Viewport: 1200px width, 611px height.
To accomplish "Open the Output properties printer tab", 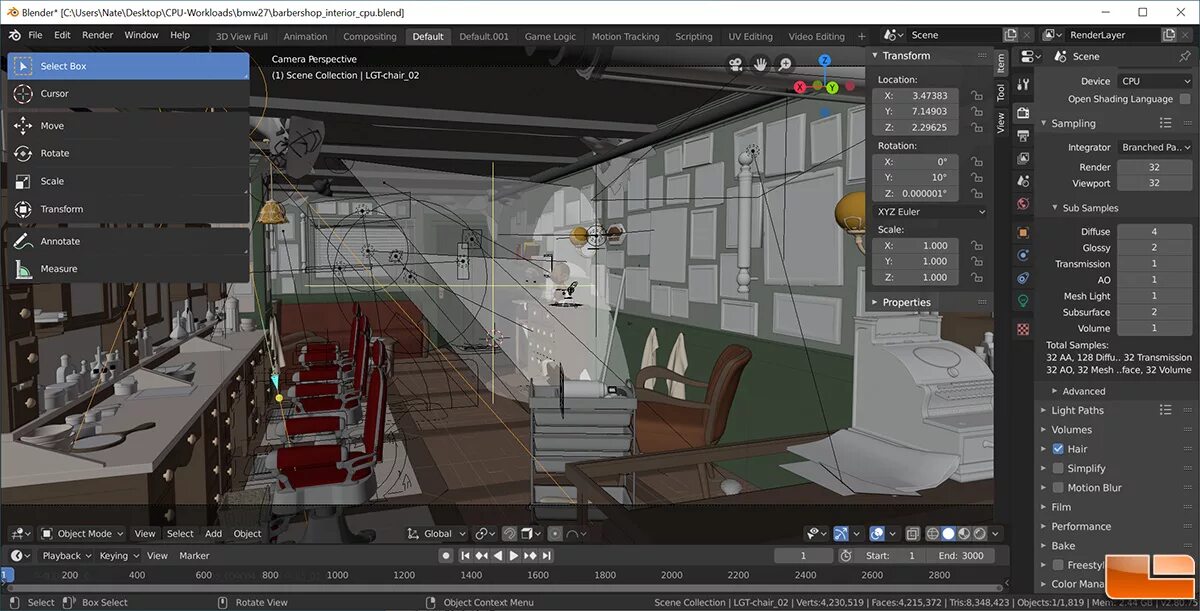I will 1023,135.
